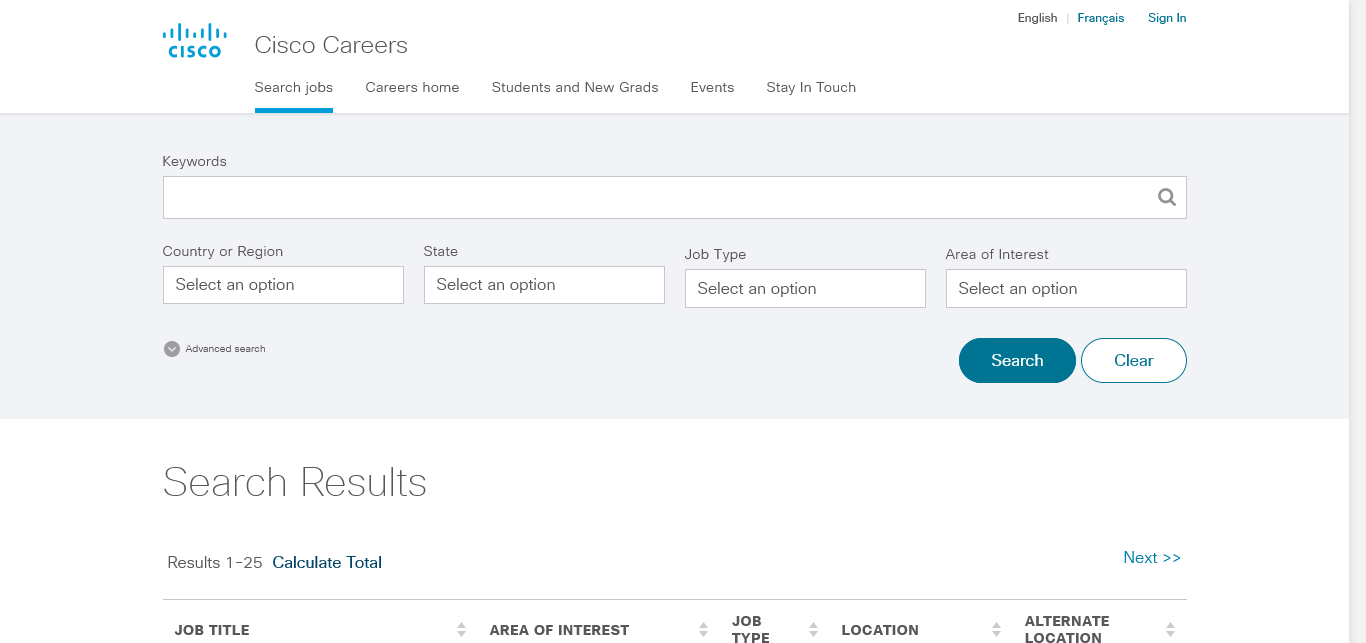Viewport: 1366px width, 643px height.
Task: Open the Job Type dropdown
Action: 805,289
